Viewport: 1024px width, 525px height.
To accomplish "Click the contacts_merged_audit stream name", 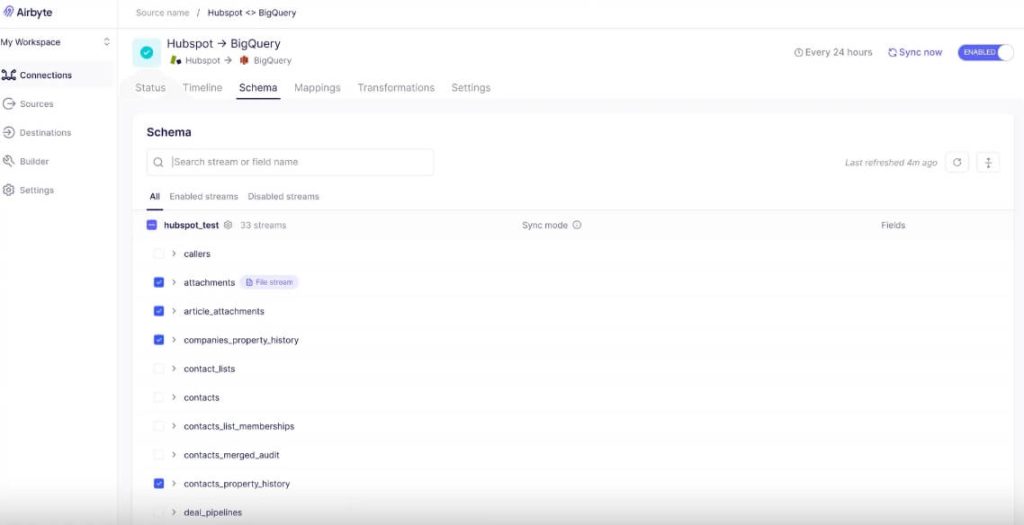I will [231, 455].
